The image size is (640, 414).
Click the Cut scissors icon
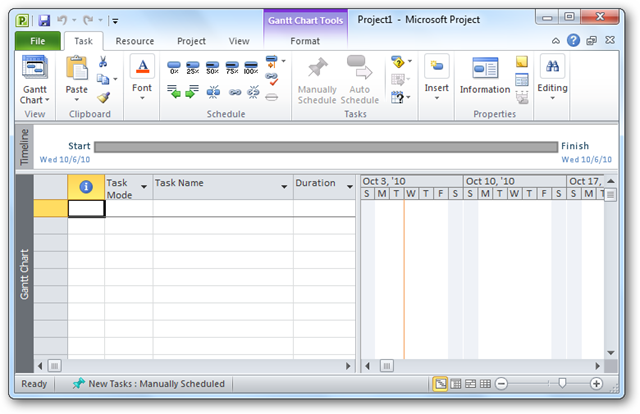[x=103, y=62]
